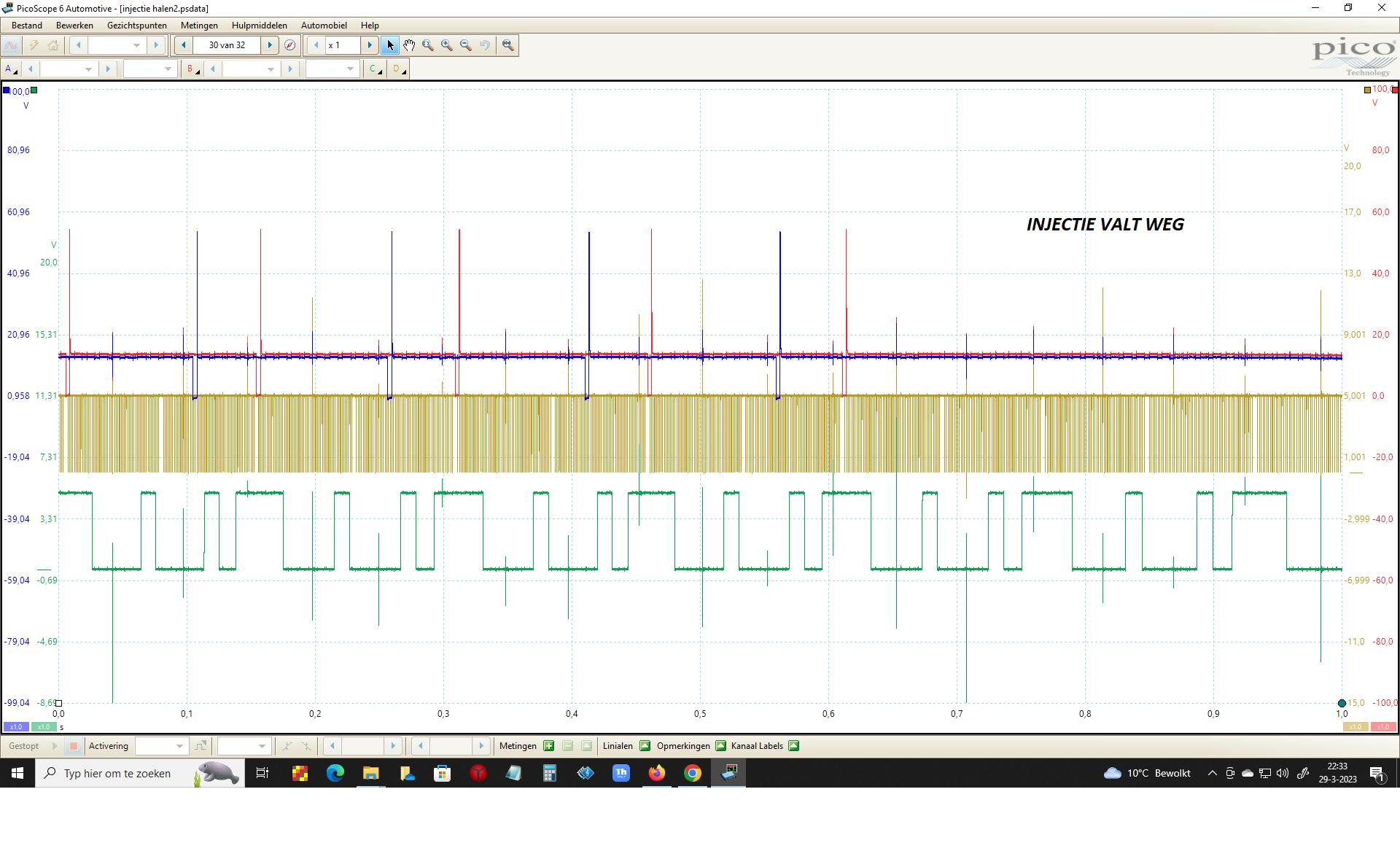
Task: Click the zoom-in magnifier tool
Action: coord(447,45)
